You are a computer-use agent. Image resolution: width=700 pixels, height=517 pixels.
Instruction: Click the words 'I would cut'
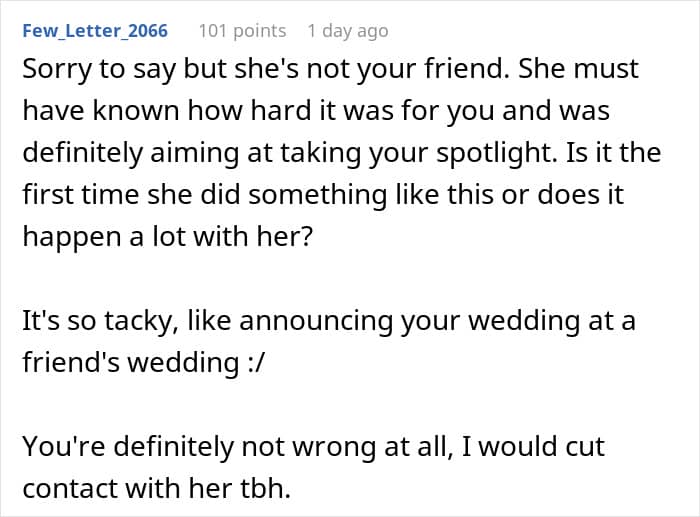533,446
